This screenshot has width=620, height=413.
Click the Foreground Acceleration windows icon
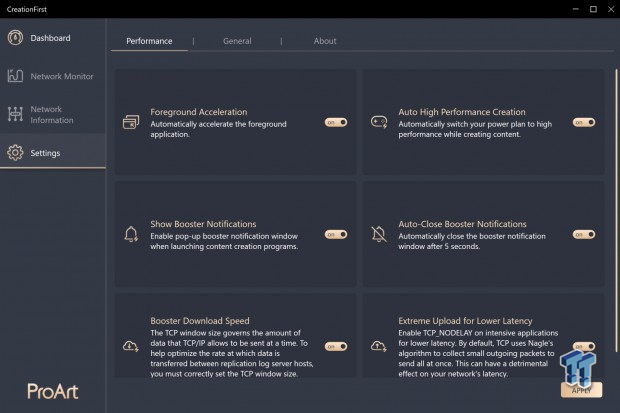point(131,122)
